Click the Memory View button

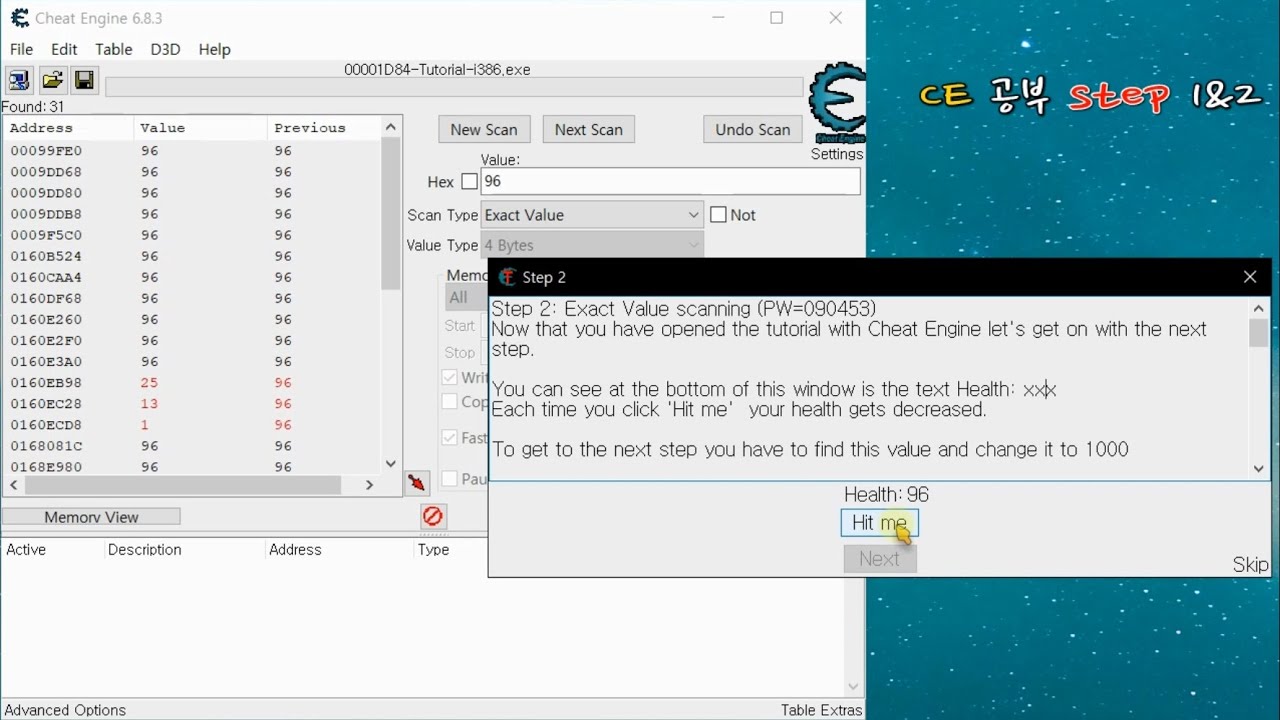(91, 517)
